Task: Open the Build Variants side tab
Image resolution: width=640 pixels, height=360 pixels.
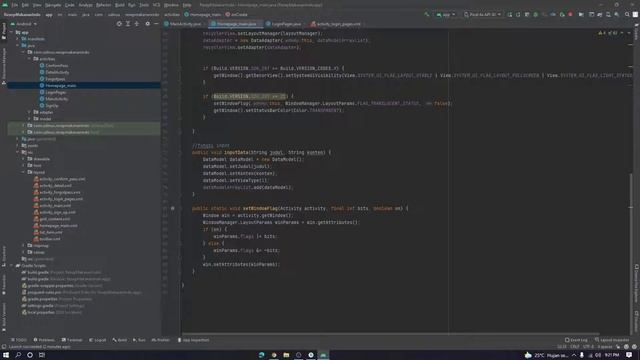Action: pos(4,317)
